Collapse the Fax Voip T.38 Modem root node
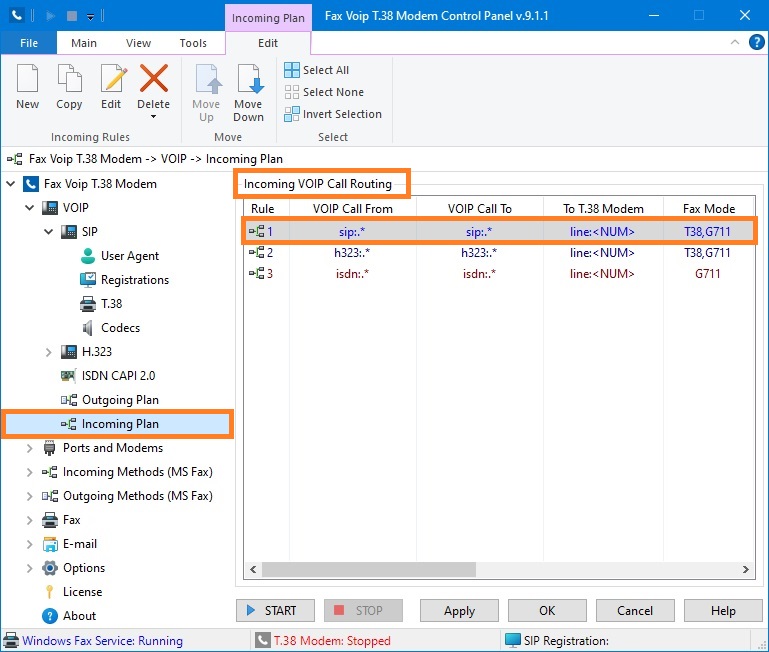The height and width of the screenshot is (652, 769). (x=11, y=184)
